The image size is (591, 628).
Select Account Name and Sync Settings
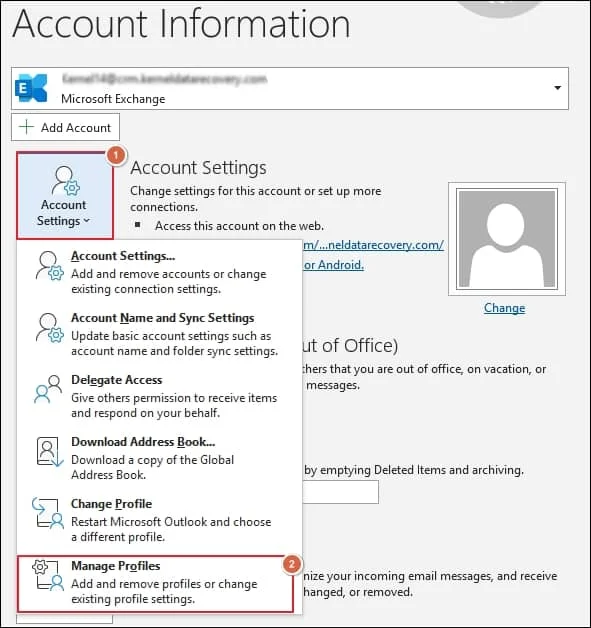[159, 334]
